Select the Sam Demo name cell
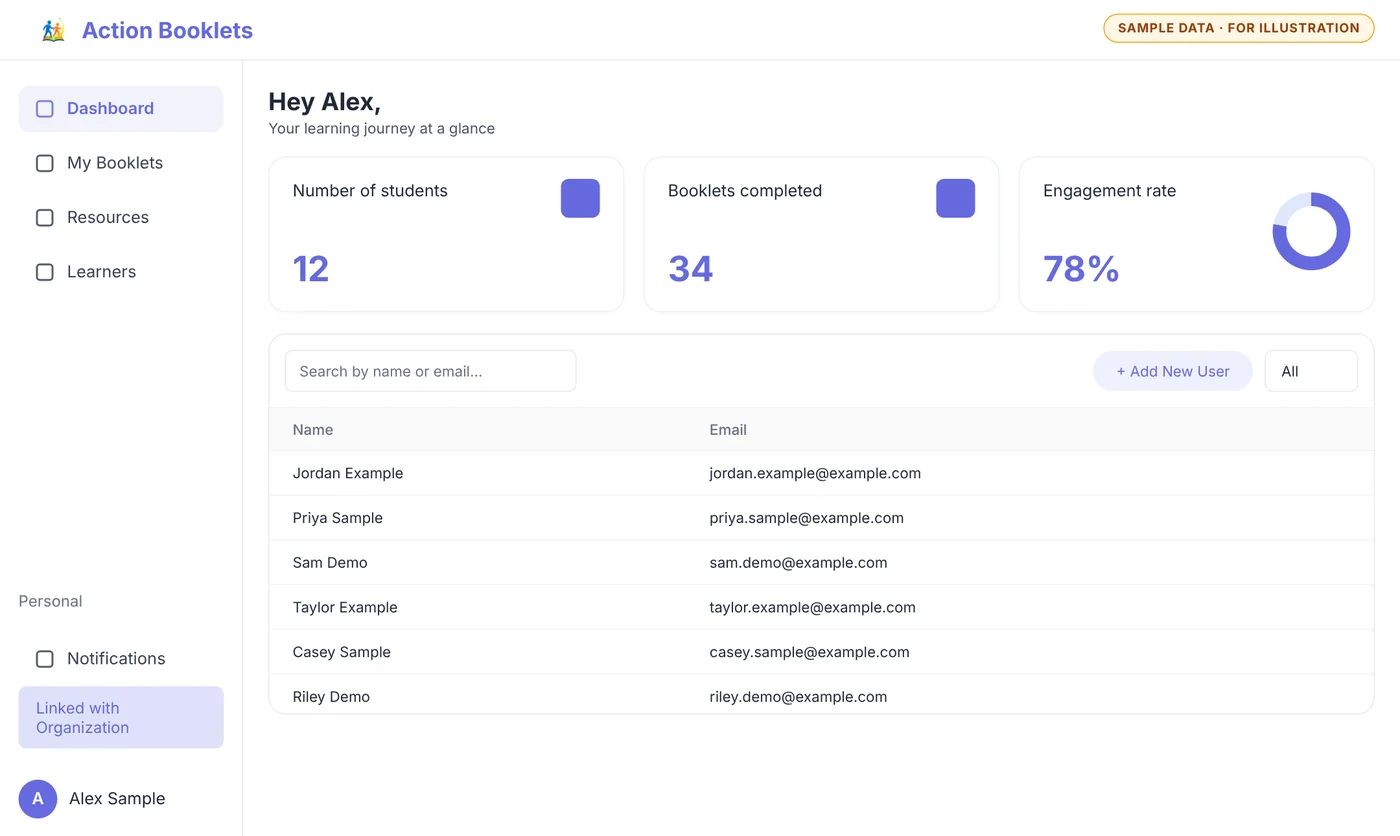 tap(330, 563)
